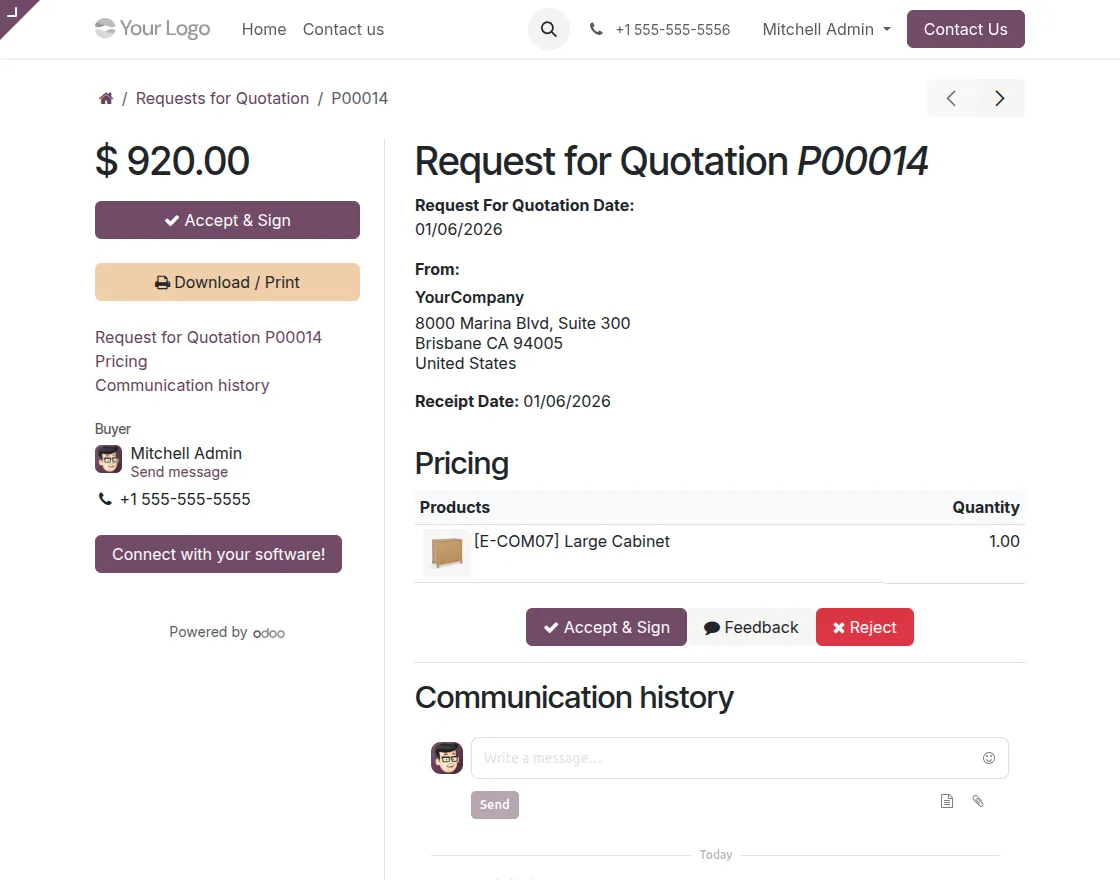Open the Home menu item
Viewport: 1120px width, 880px height.
pyautogui.click(x=264, y=29)
